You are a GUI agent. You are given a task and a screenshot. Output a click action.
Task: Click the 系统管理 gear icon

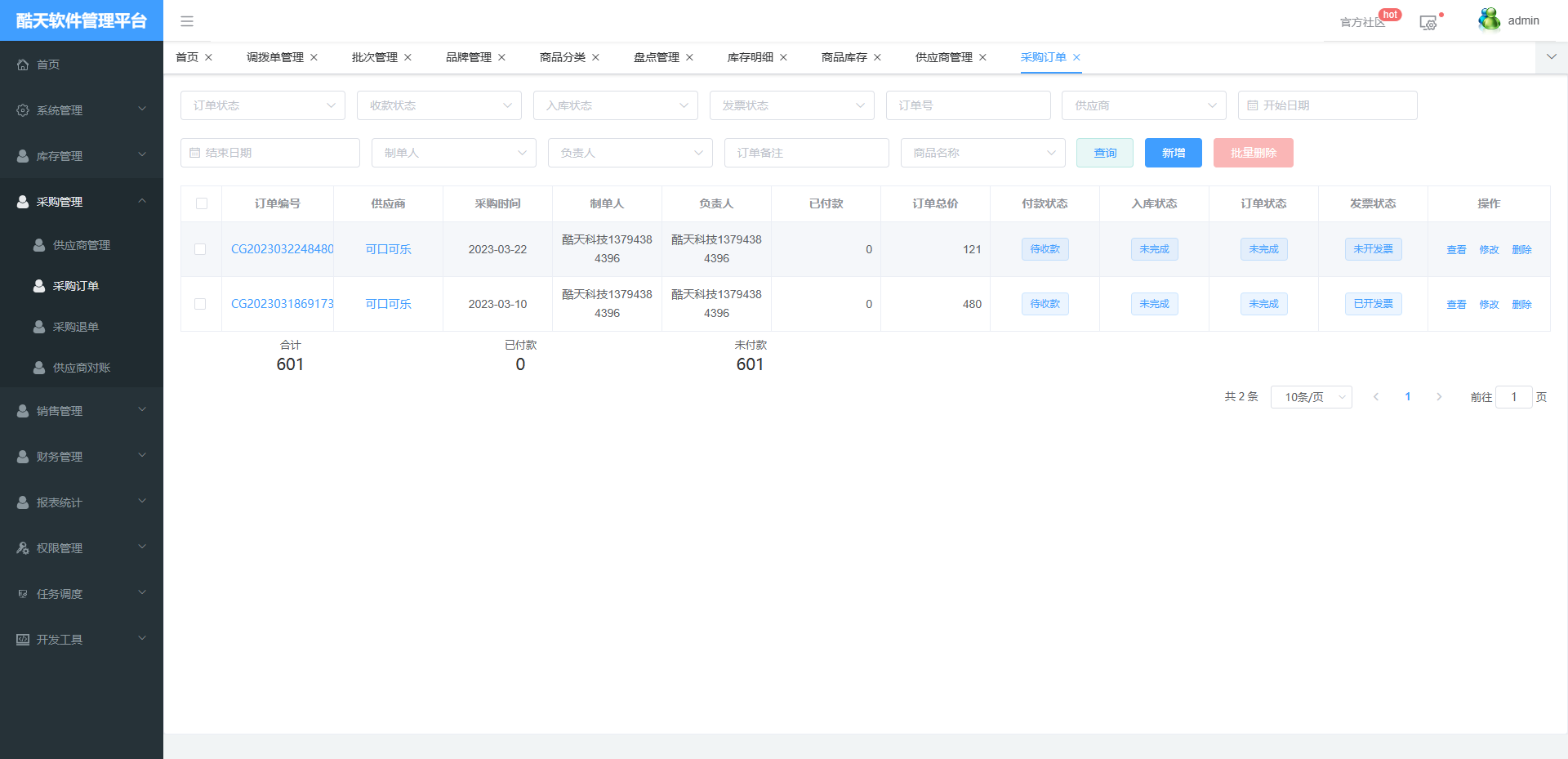point(23,110)
